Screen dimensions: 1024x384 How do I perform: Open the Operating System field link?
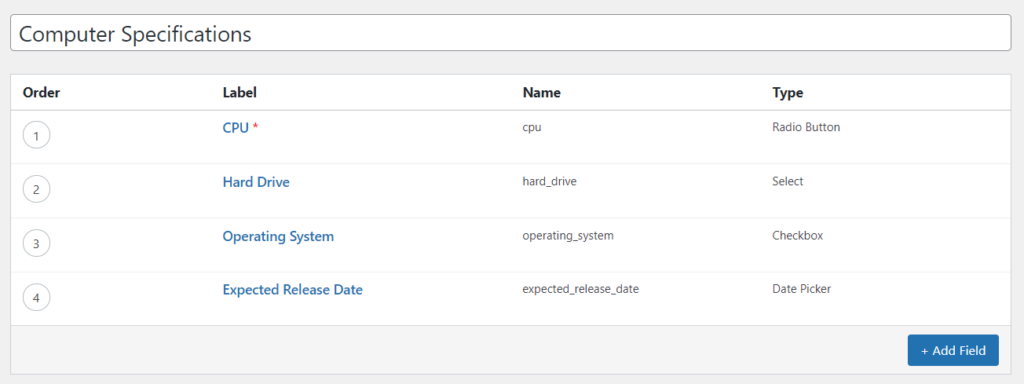tap(278, 236)
